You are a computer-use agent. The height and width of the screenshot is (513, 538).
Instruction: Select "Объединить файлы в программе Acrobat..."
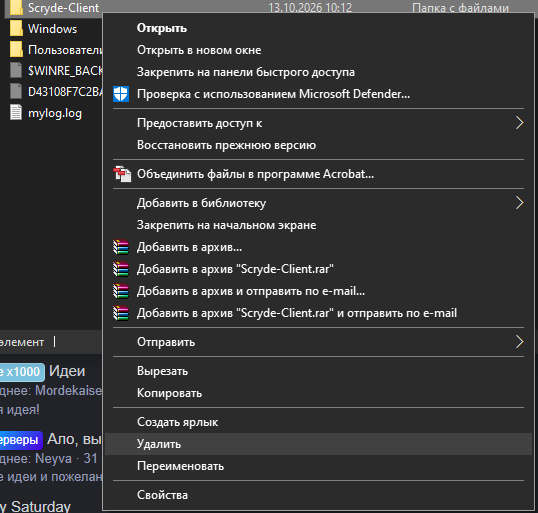[318, 174]
